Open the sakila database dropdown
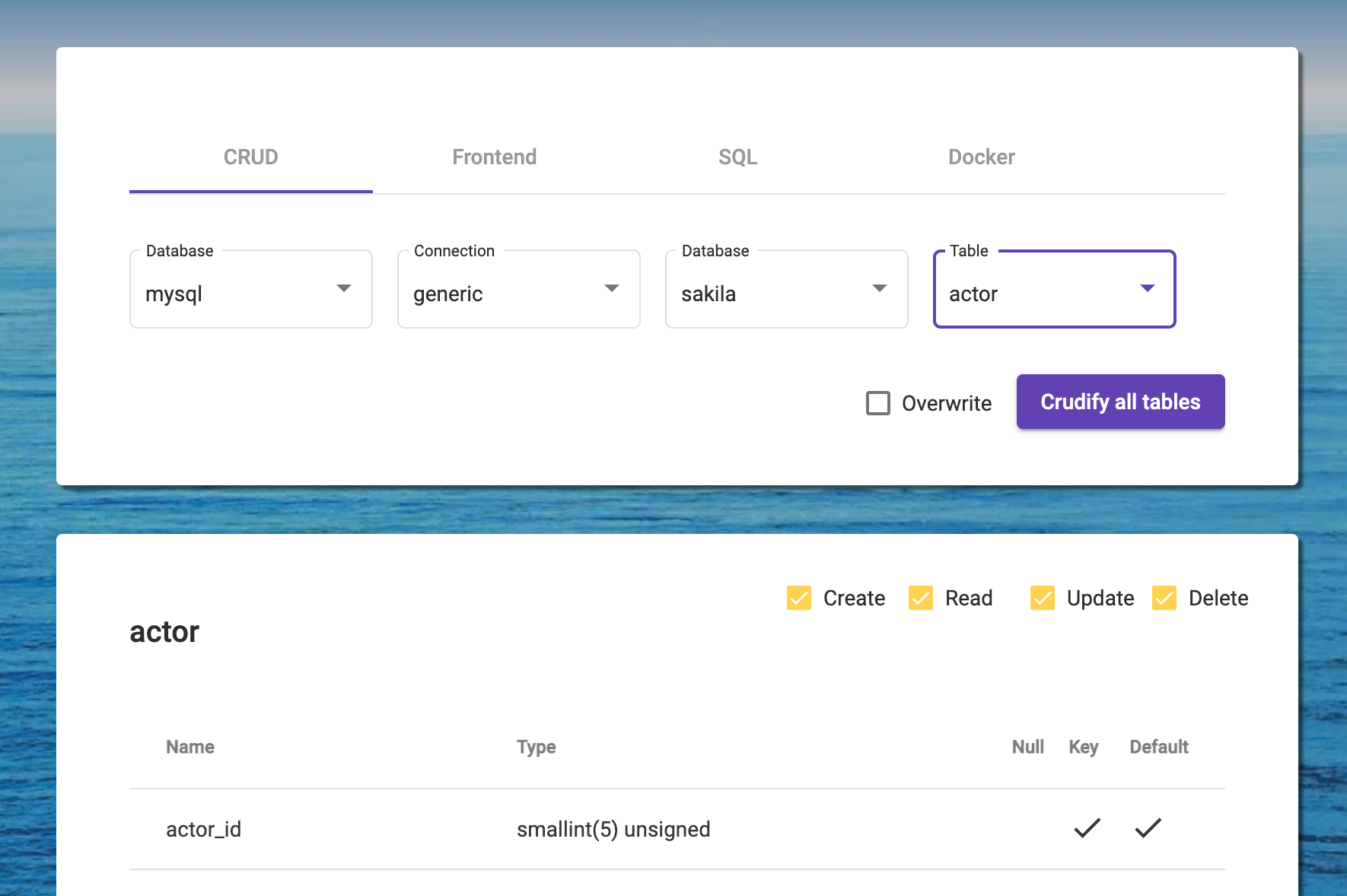1347x896 pixels. point(786,290)
